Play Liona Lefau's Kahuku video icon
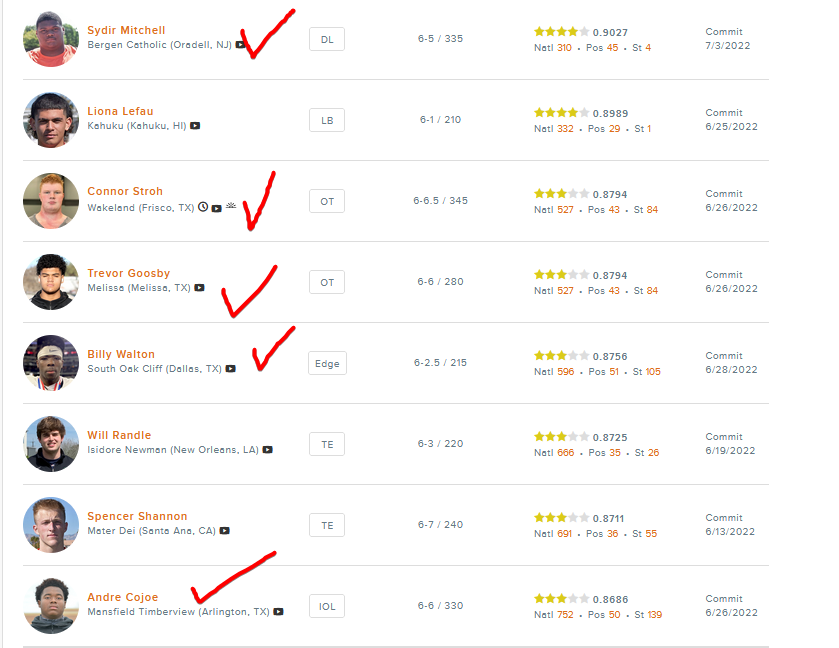Screen dimensions: 839x648 [195, 126]
